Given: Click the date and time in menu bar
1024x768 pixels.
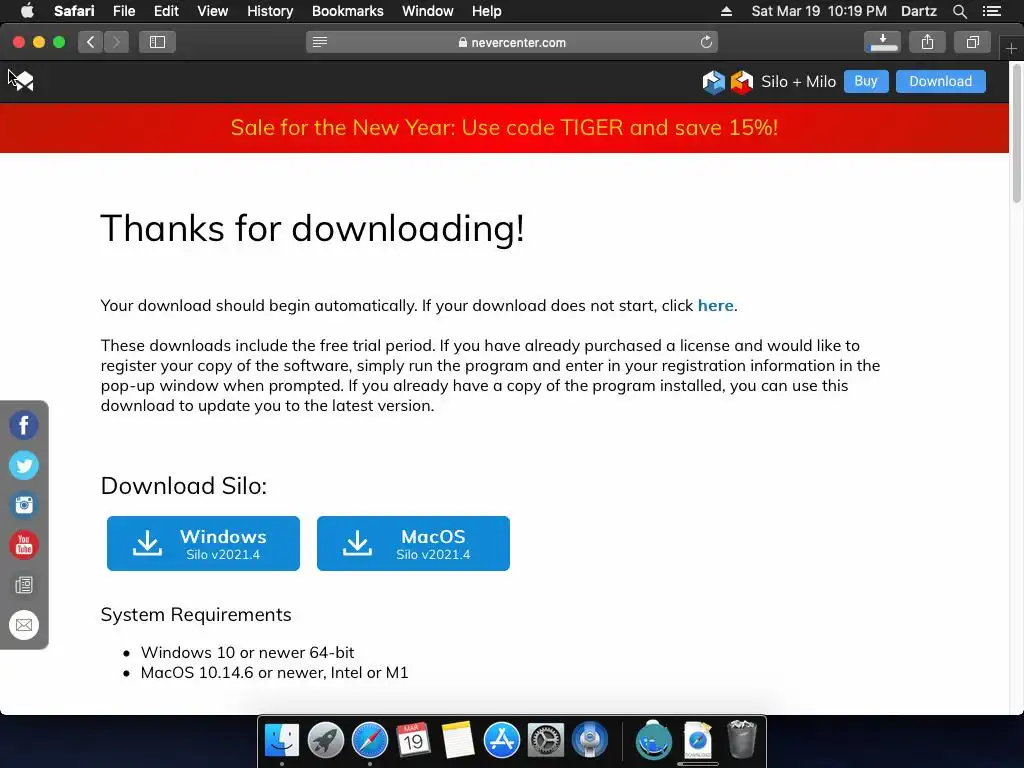Looking at the screenshot, I should 819,11.
